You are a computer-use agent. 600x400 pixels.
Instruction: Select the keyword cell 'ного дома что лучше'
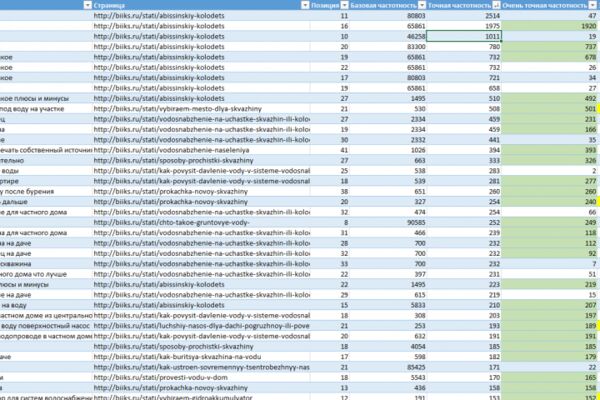(x=46, y=274)
